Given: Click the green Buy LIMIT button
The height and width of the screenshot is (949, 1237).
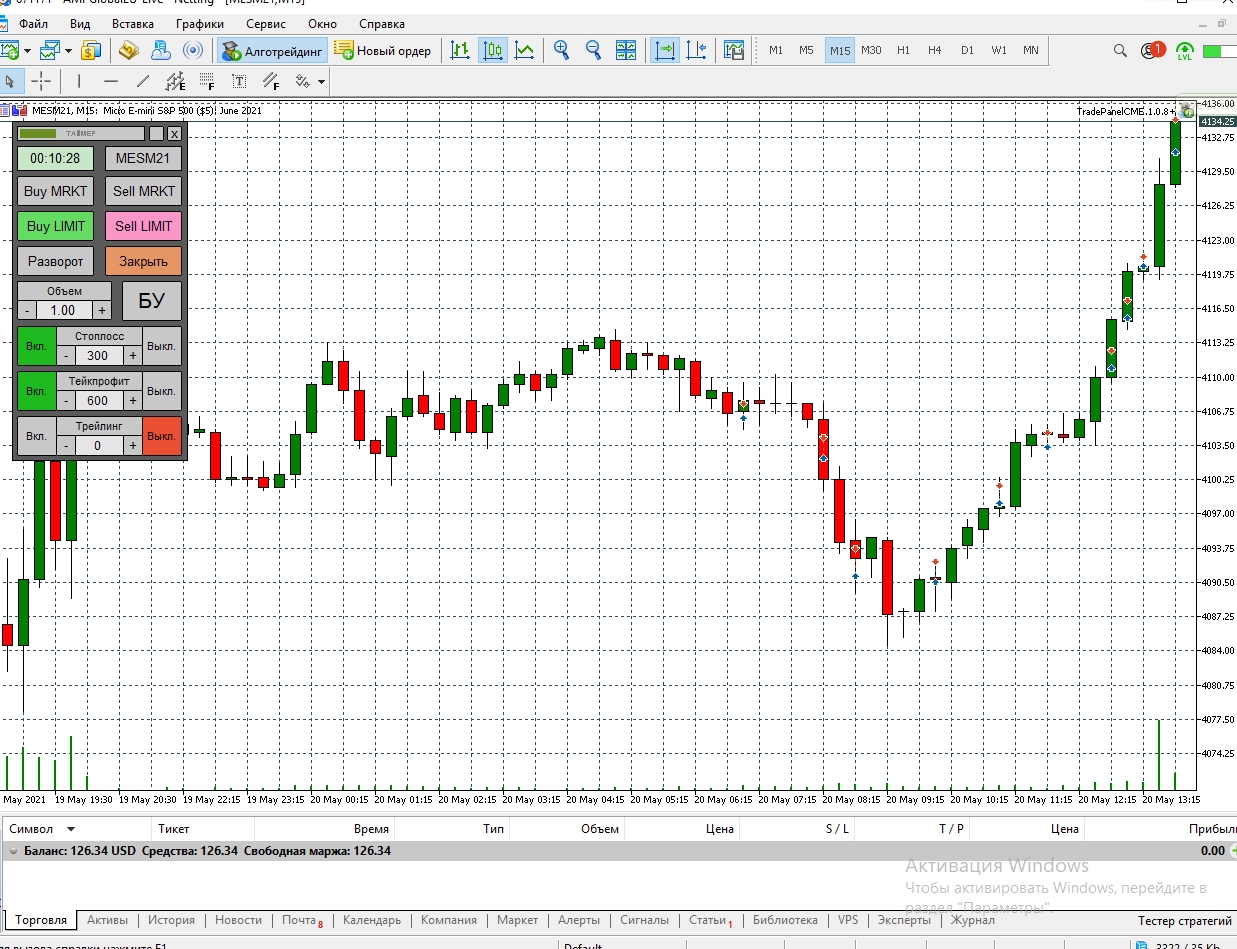Looking at the screenshot, I should pos(56,226).
